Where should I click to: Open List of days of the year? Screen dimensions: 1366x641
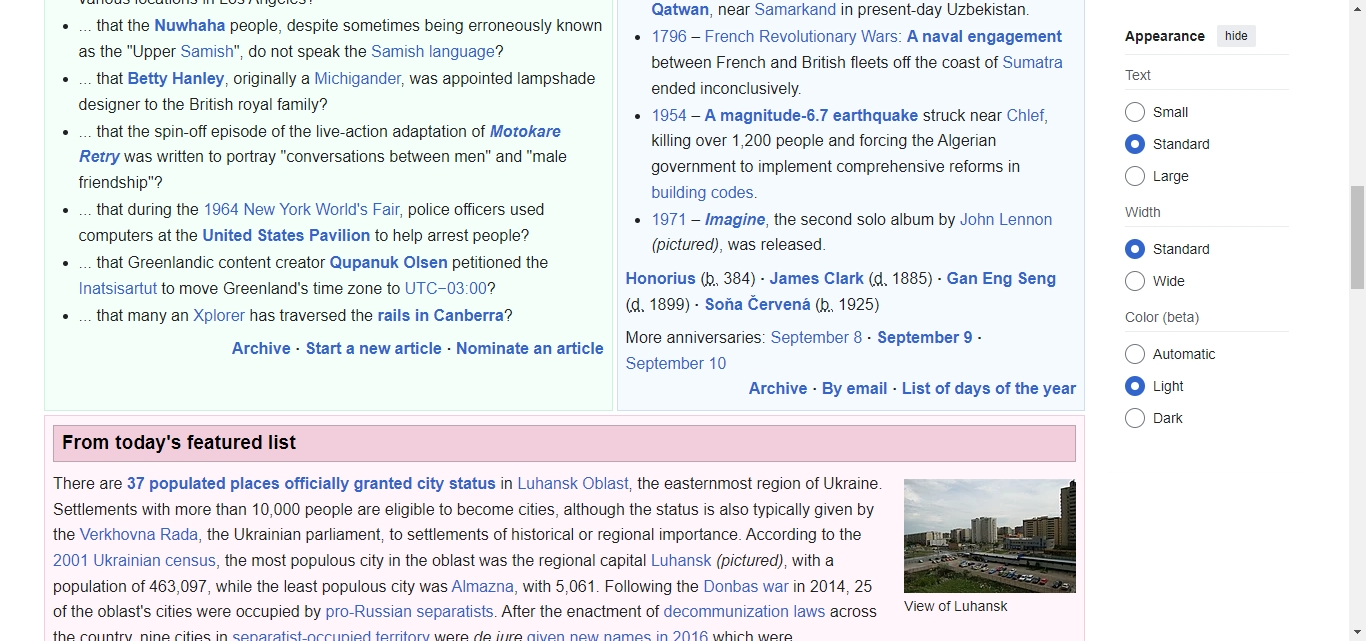pos(989,388)
